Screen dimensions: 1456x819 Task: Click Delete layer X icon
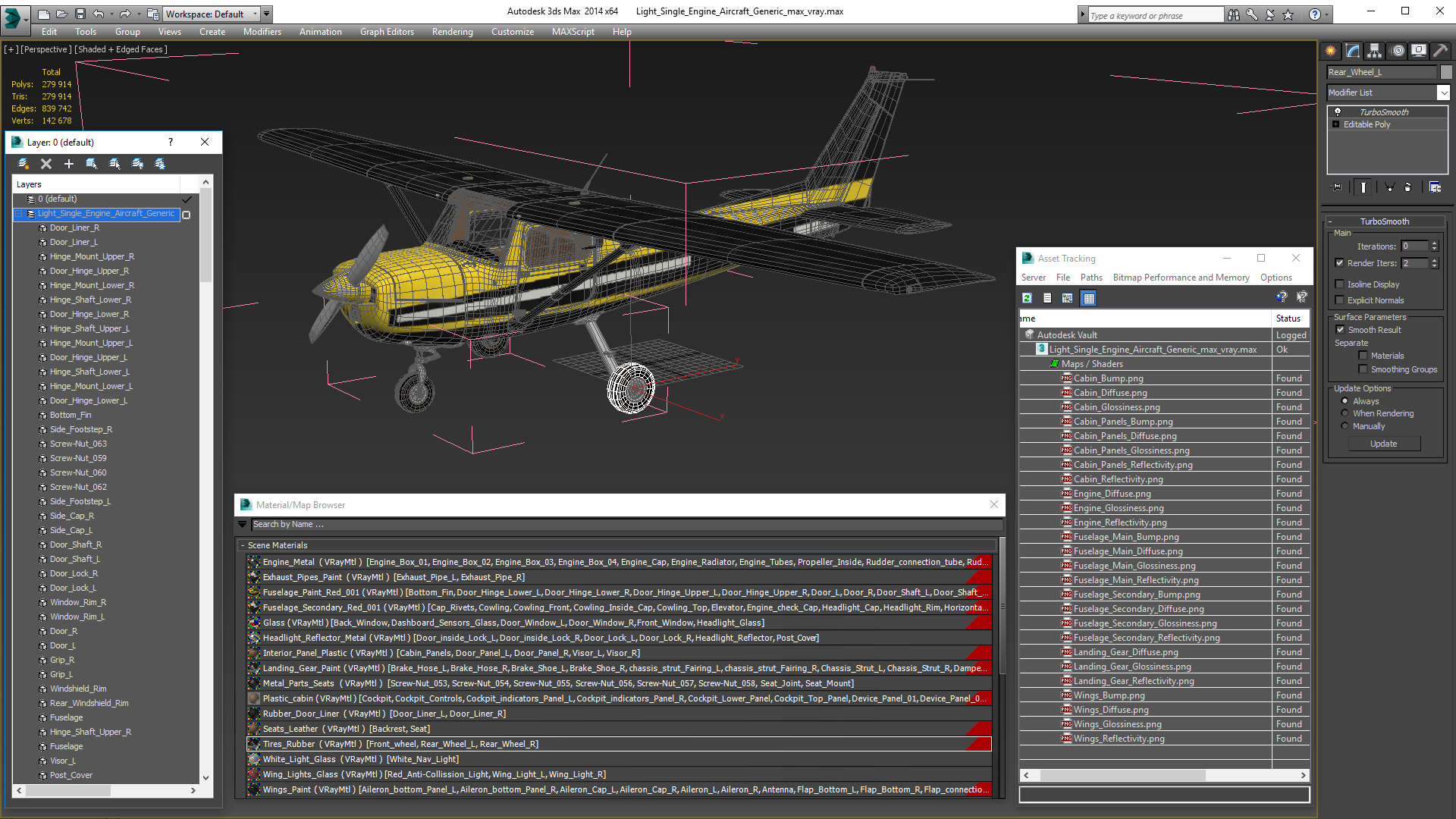pos(46,164)
